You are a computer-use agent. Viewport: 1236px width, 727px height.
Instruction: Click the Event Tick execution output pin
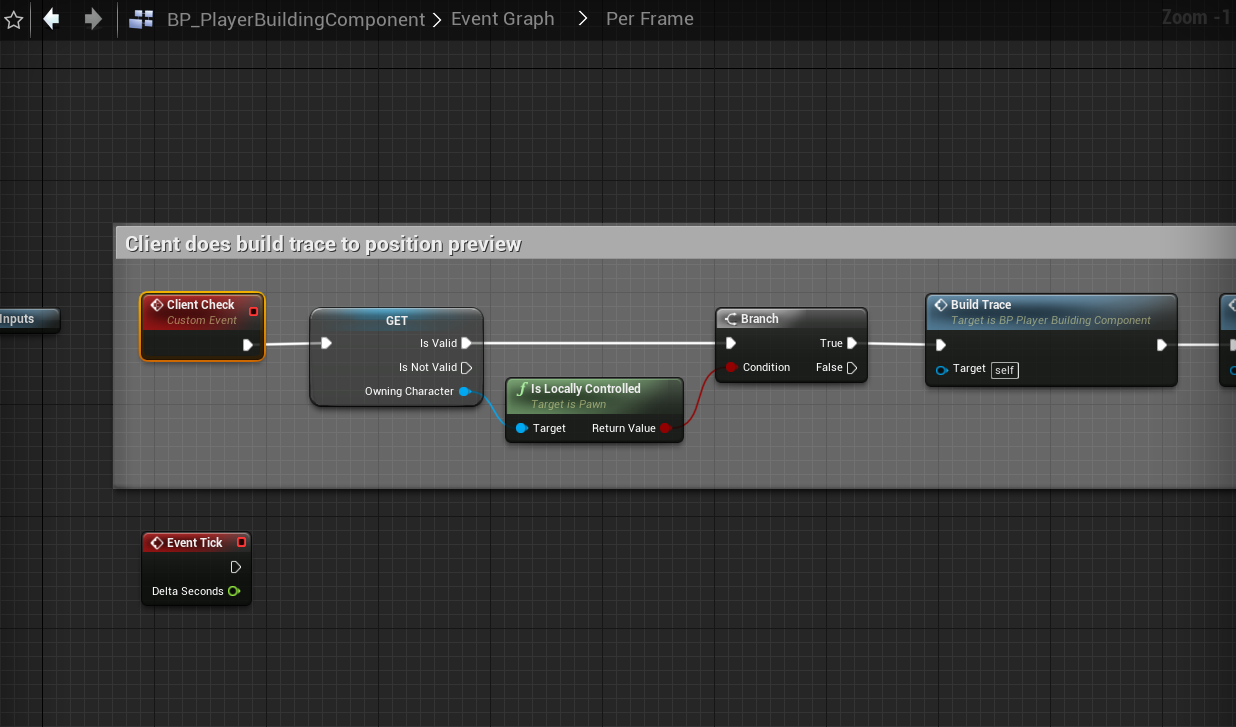[x=236, y=567]
